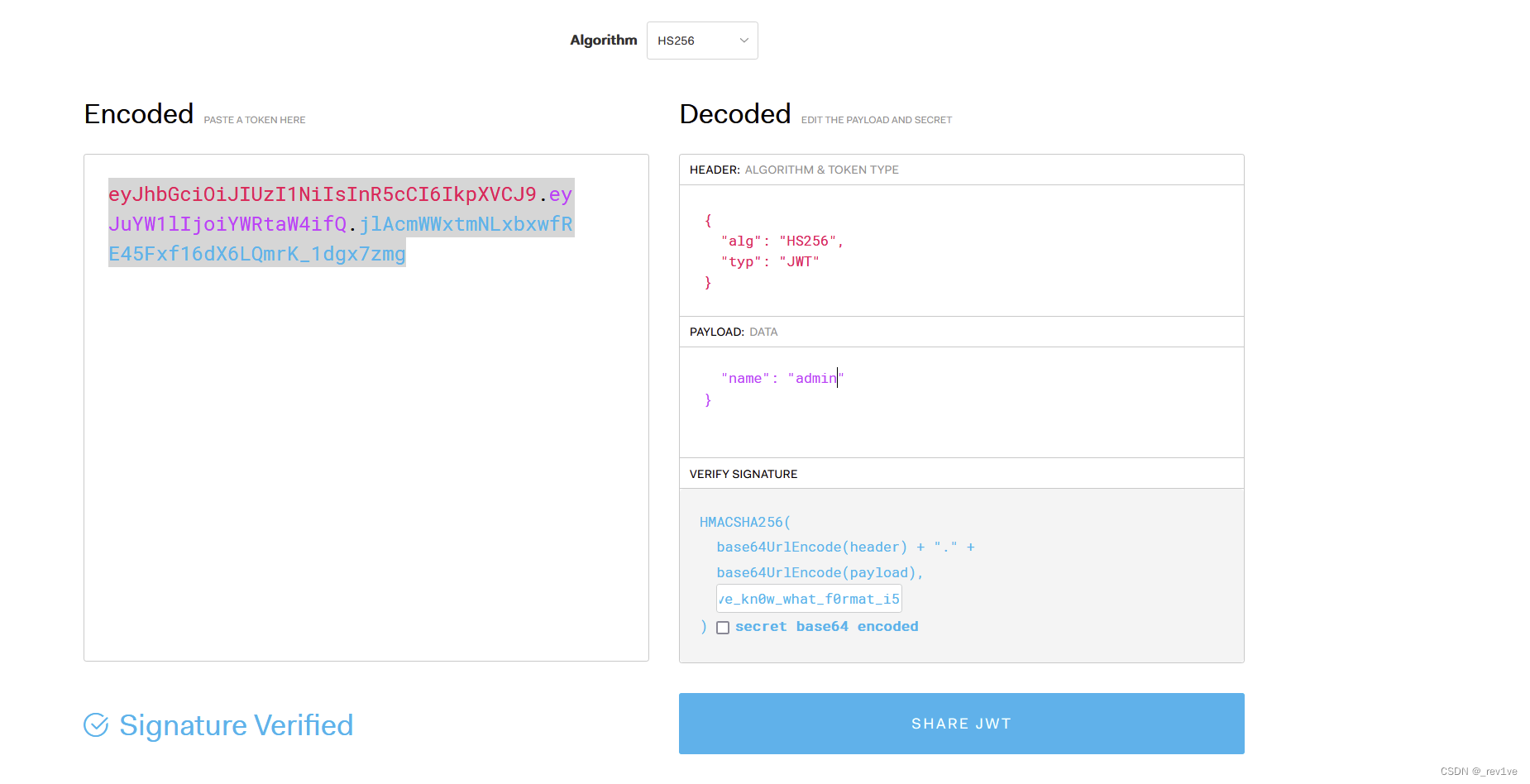Click the PAYLOAD: DATA section label
The image size is (1530, 784).
click(734, 332)
